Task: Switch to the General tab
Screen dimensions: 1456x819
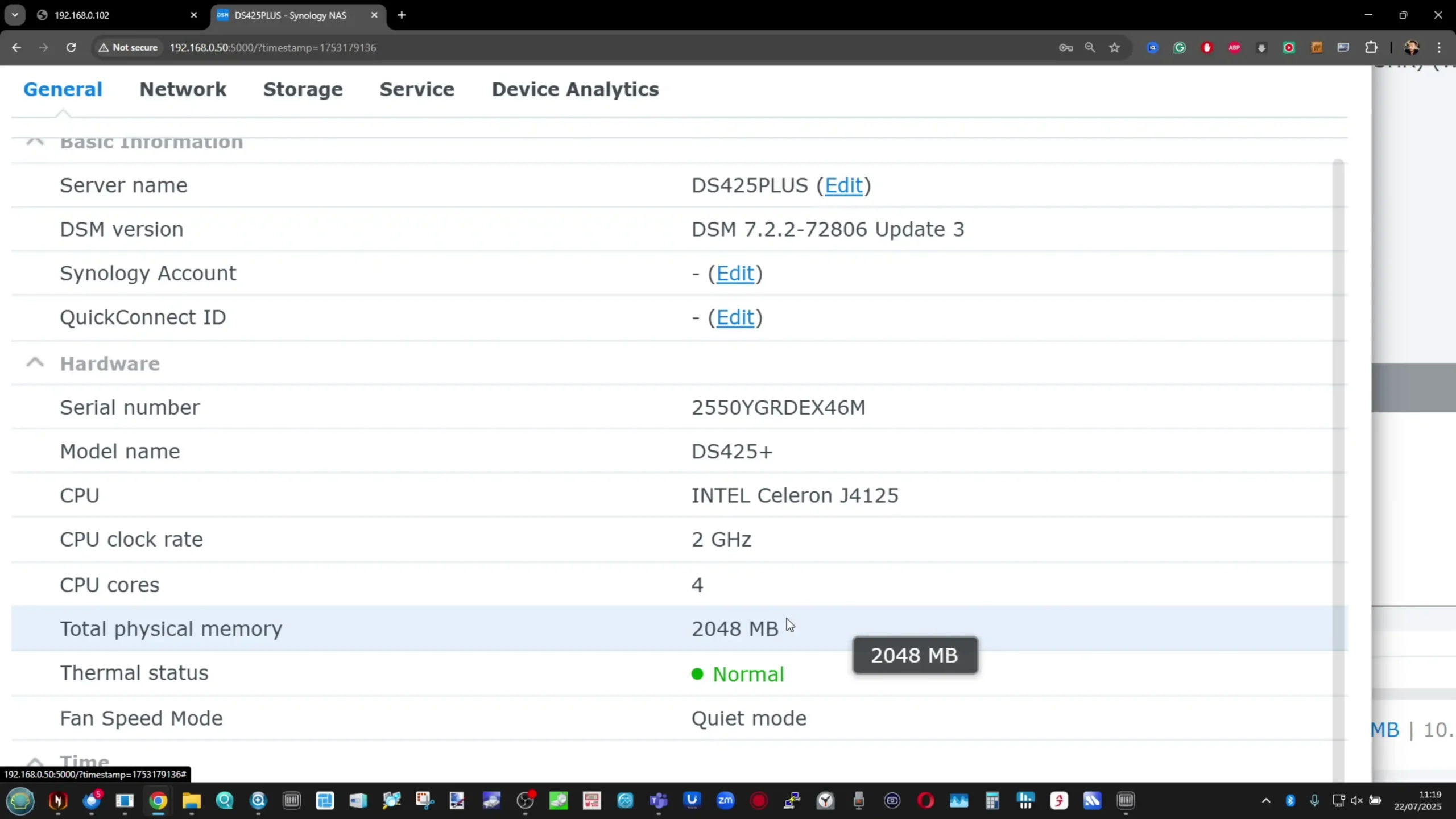Action: (63, 89)
